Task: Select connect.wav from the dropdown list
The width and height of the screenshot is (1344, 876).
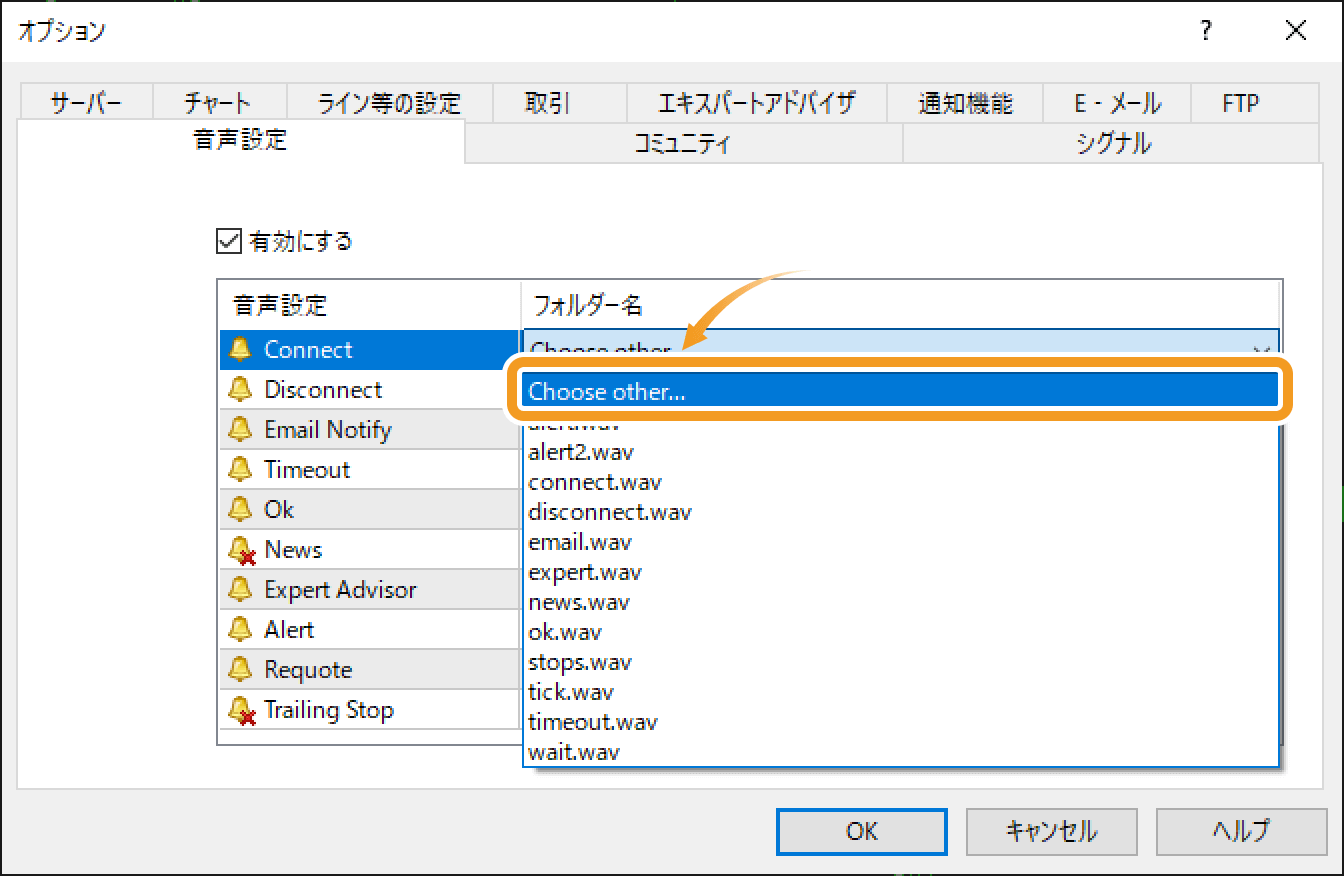Action: point(594,482)
